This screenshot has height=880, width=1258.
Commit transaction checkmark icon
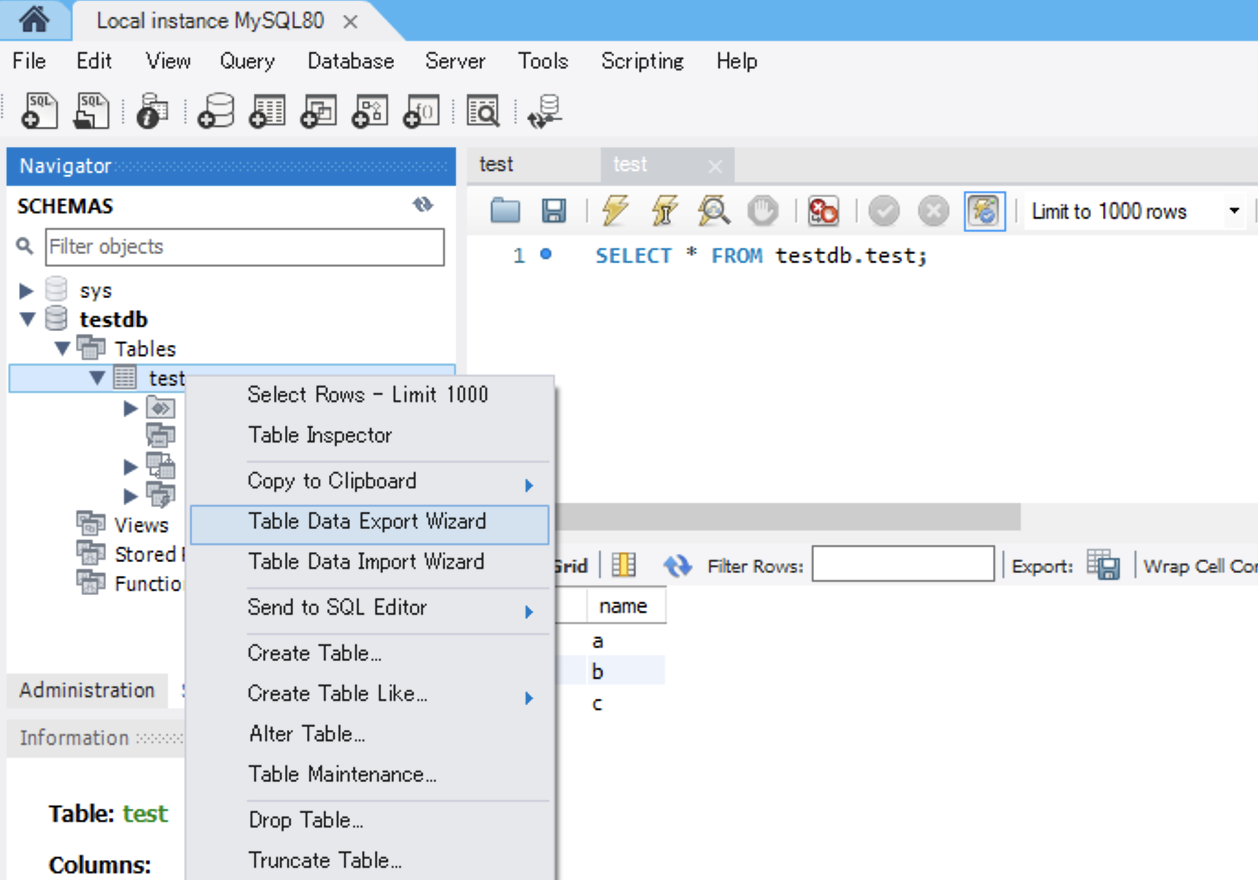884,210
